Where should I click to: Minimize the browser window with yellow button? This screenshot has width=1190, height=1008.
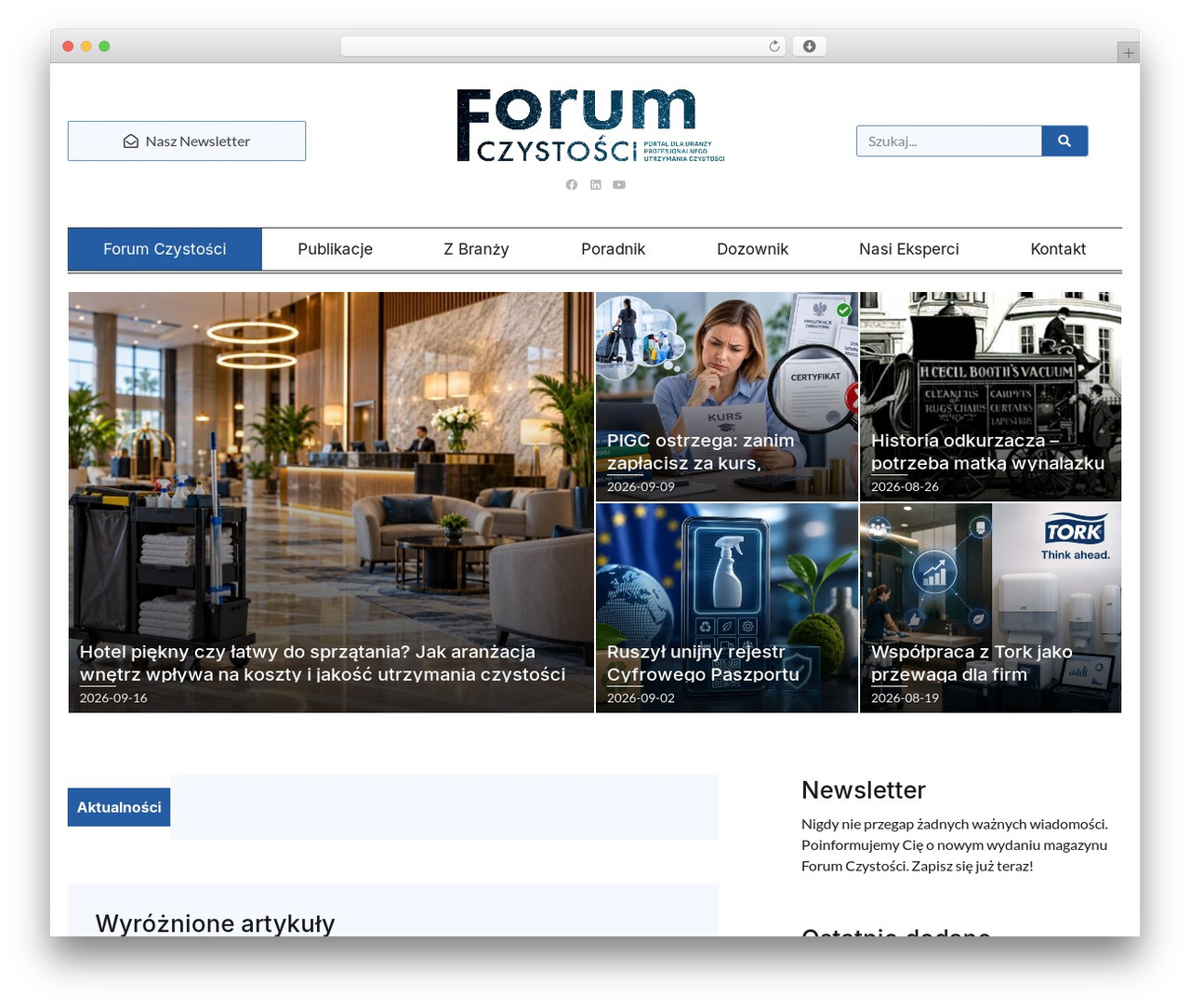[x=86, y=46]
